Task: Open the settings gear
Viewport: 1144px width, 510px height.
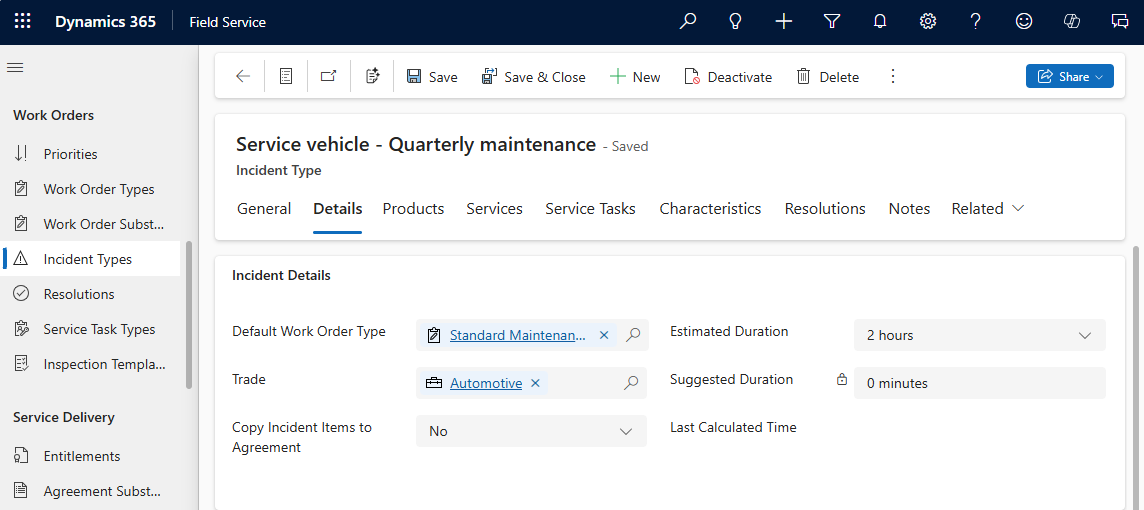Action: click(x=928, y=21)
